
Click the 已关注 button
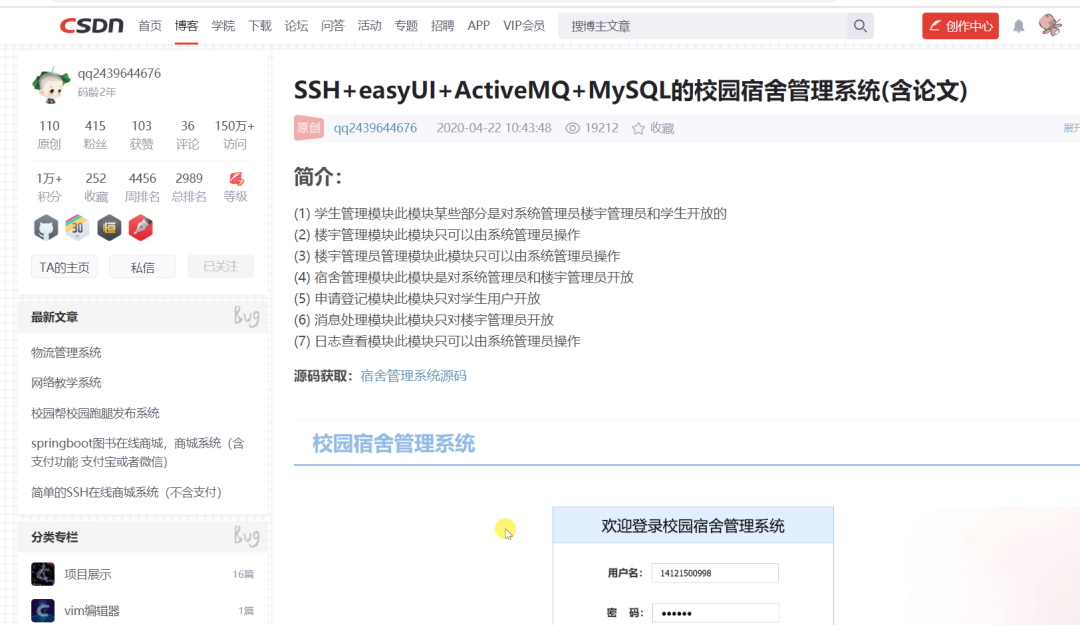pos(220,267)
